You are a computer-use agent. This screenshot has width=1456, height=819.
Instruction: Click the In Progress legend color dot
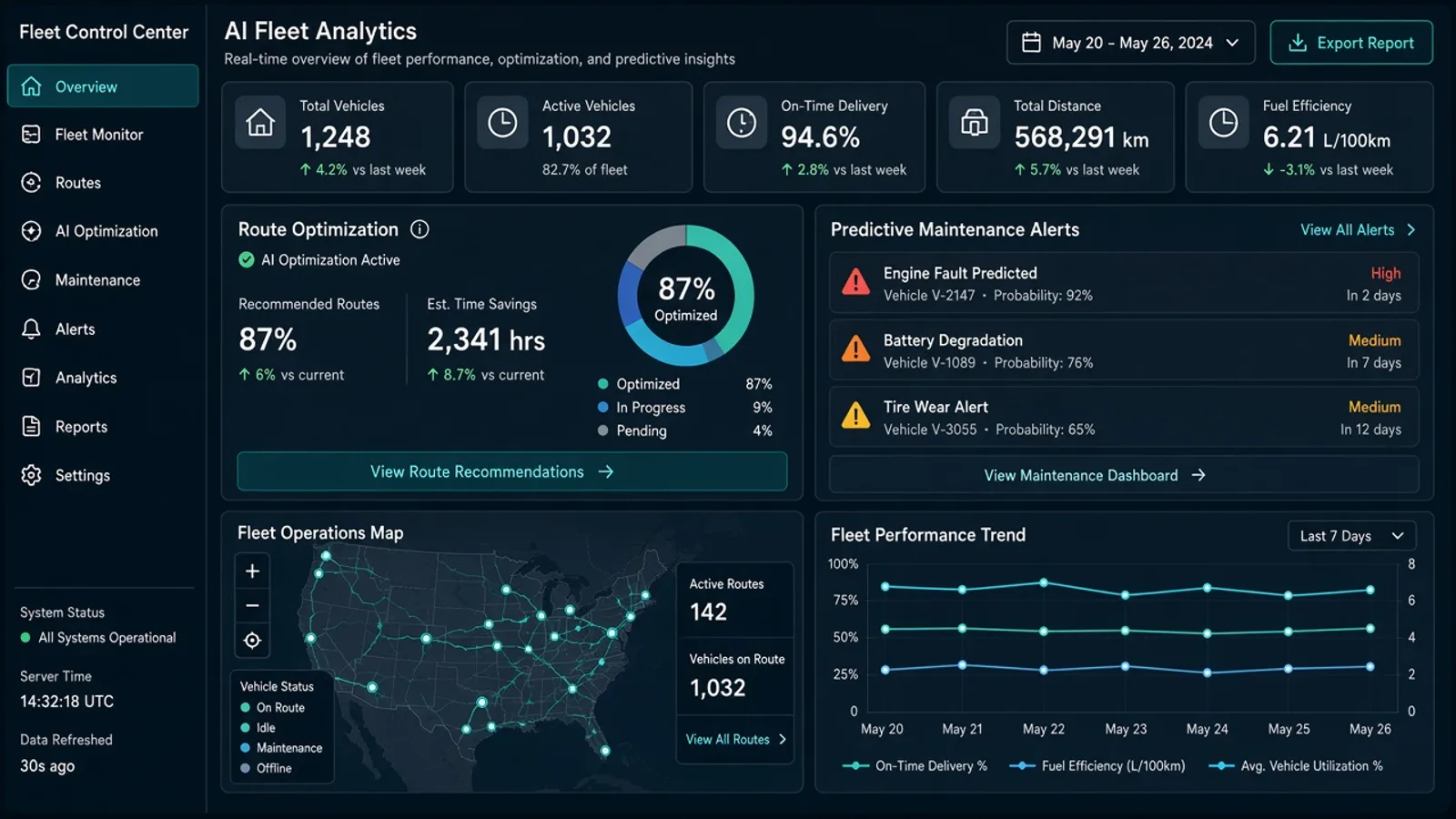(x=602, y=408)
